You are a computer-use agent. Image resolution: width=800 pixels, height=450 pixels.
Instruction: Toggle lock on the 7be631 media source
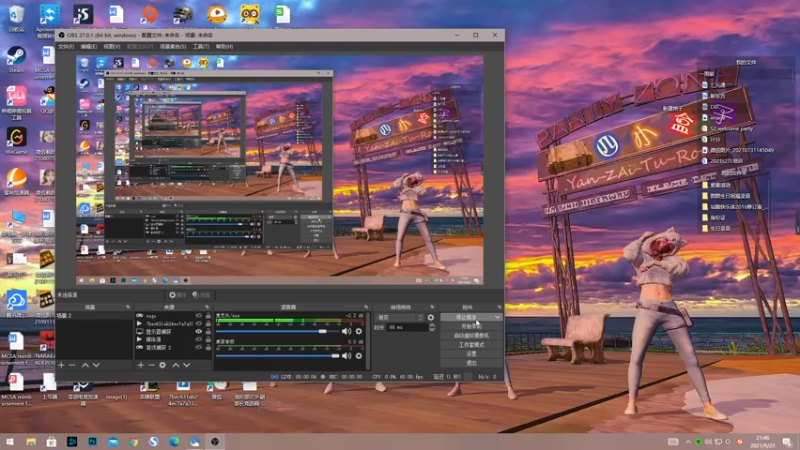[x=208, y=323]
